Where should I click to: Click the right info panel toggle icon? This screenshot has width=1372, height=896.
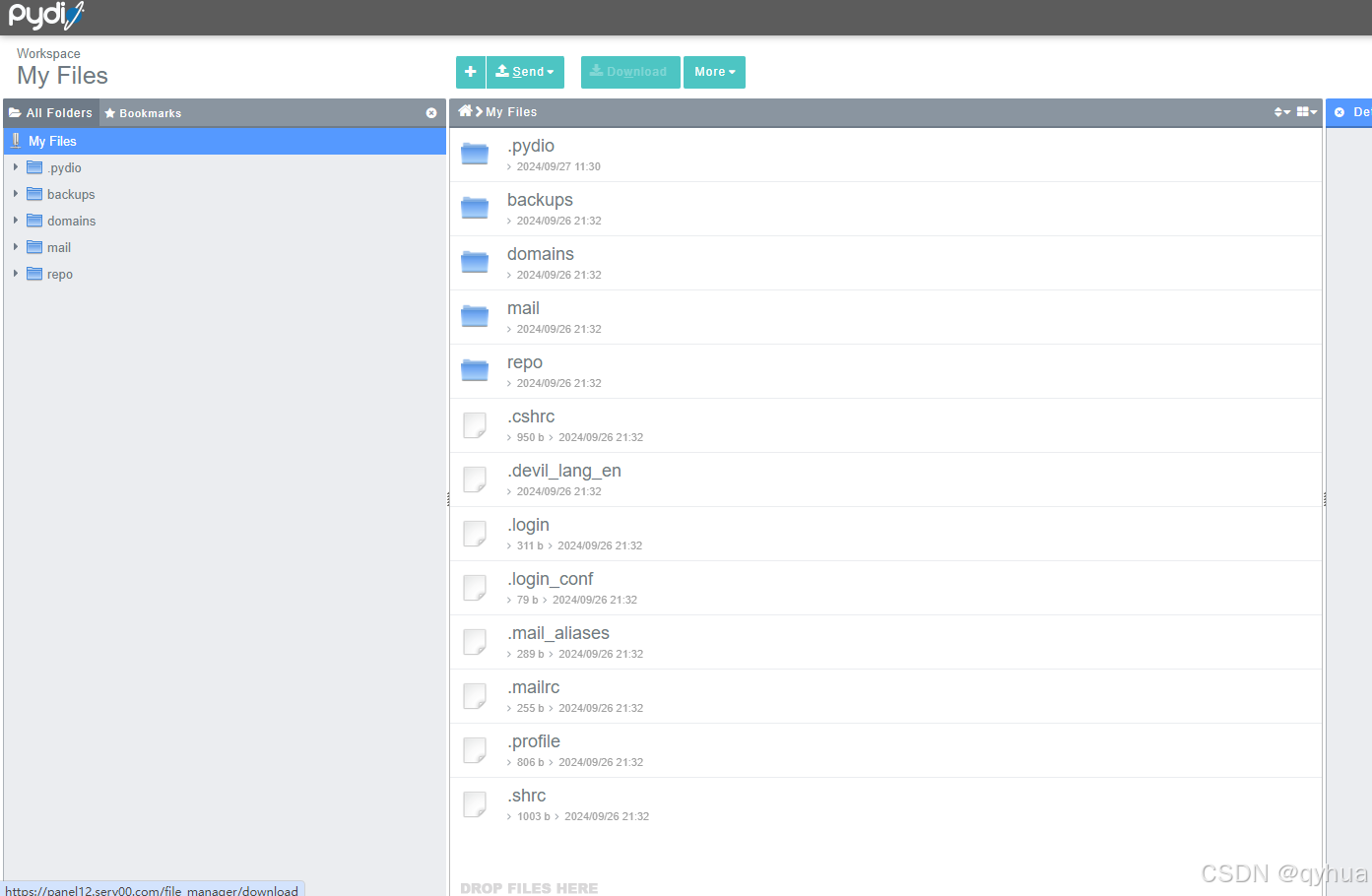pyautogui.click(x=1339, y=112)
